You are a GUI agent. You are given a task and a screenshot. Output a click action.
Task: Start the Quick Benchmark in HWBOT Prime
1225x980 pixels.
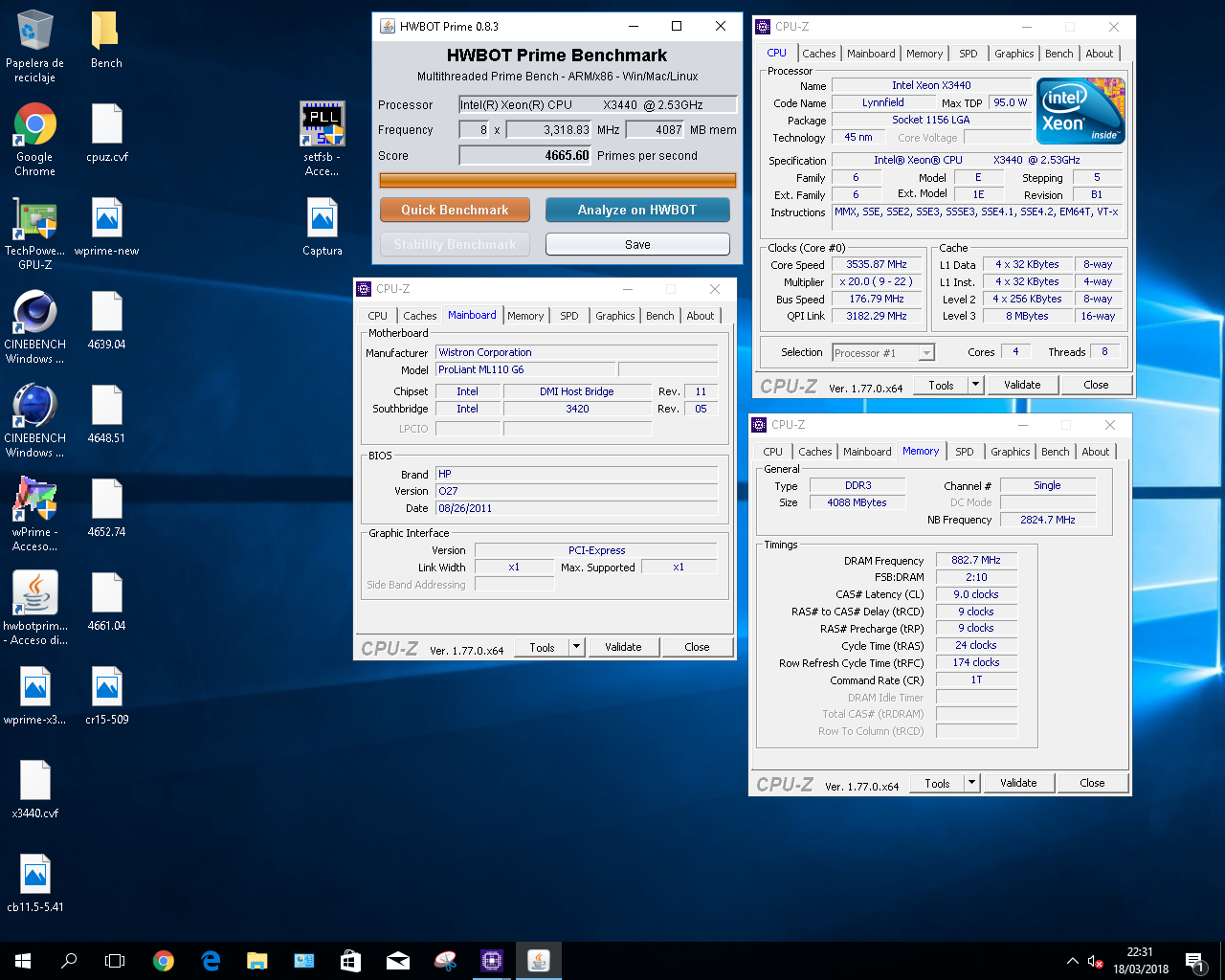click(x=456, y=210)
